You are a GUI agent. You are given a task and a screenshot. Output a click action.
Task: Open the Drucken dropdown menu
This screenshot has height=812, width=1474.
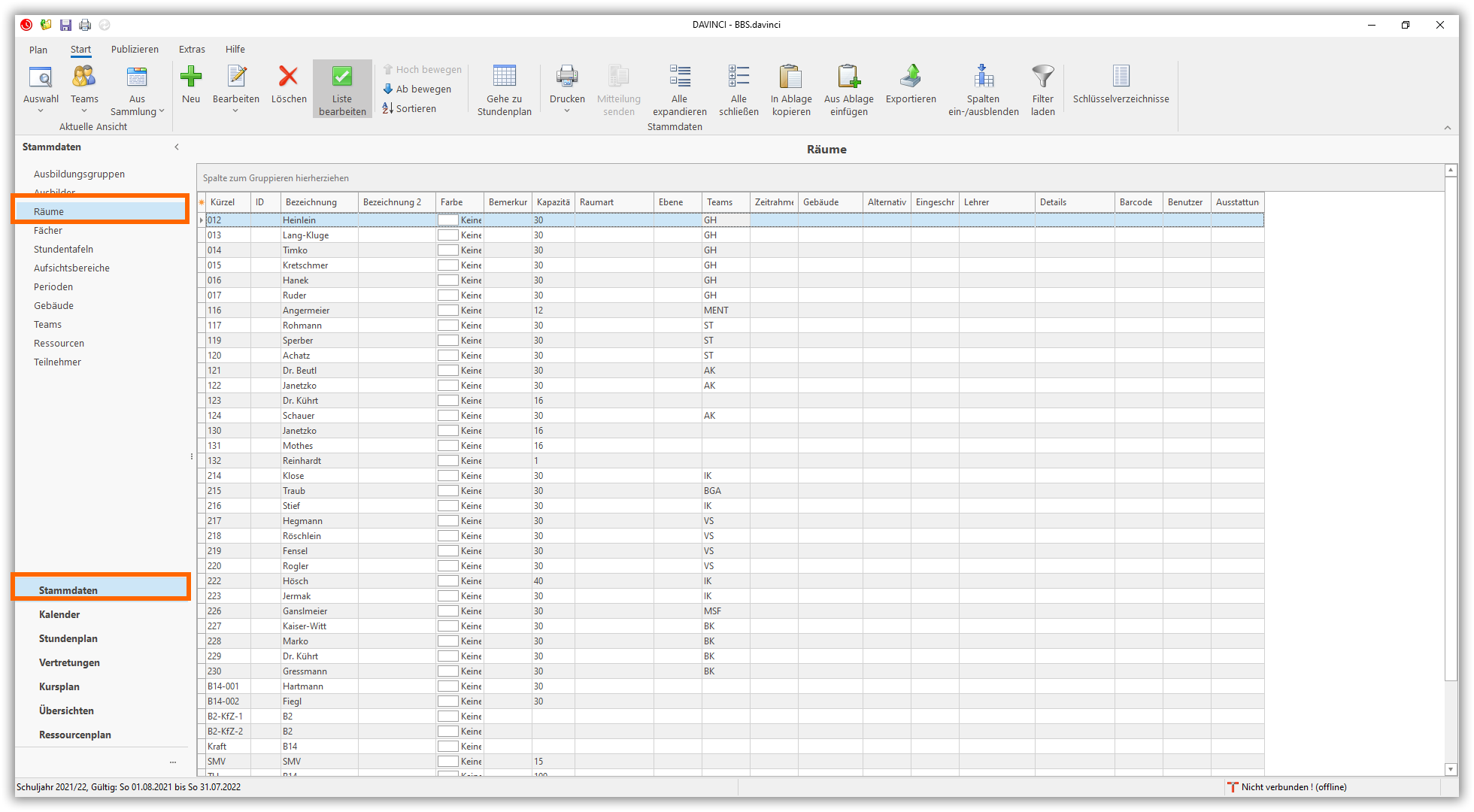click(x=567, y=111)
